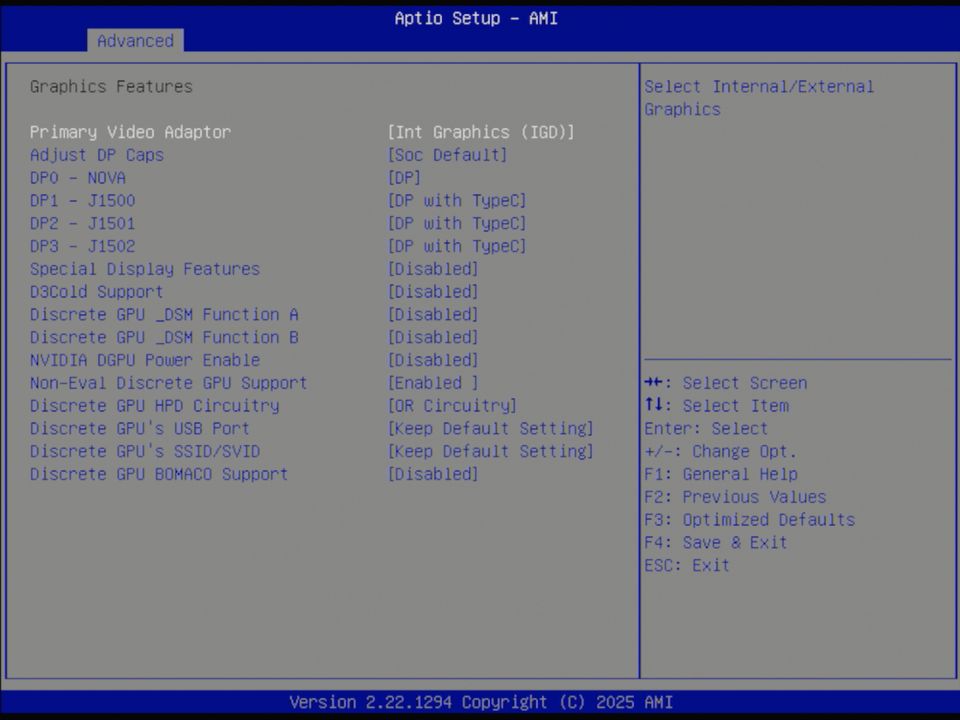This screenshot has width=960, height=720.
Task: Select the DP0 - NOVA setting
Action: pos(78,177)
